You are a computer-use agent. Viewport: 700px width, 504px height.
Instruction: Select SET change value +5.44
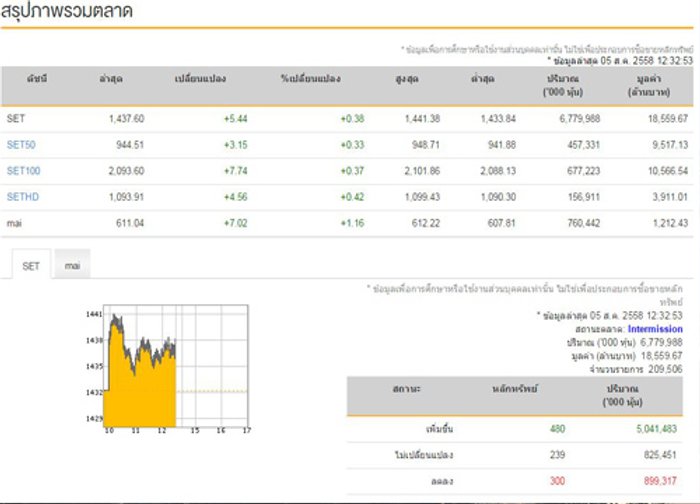pos(235,119)
